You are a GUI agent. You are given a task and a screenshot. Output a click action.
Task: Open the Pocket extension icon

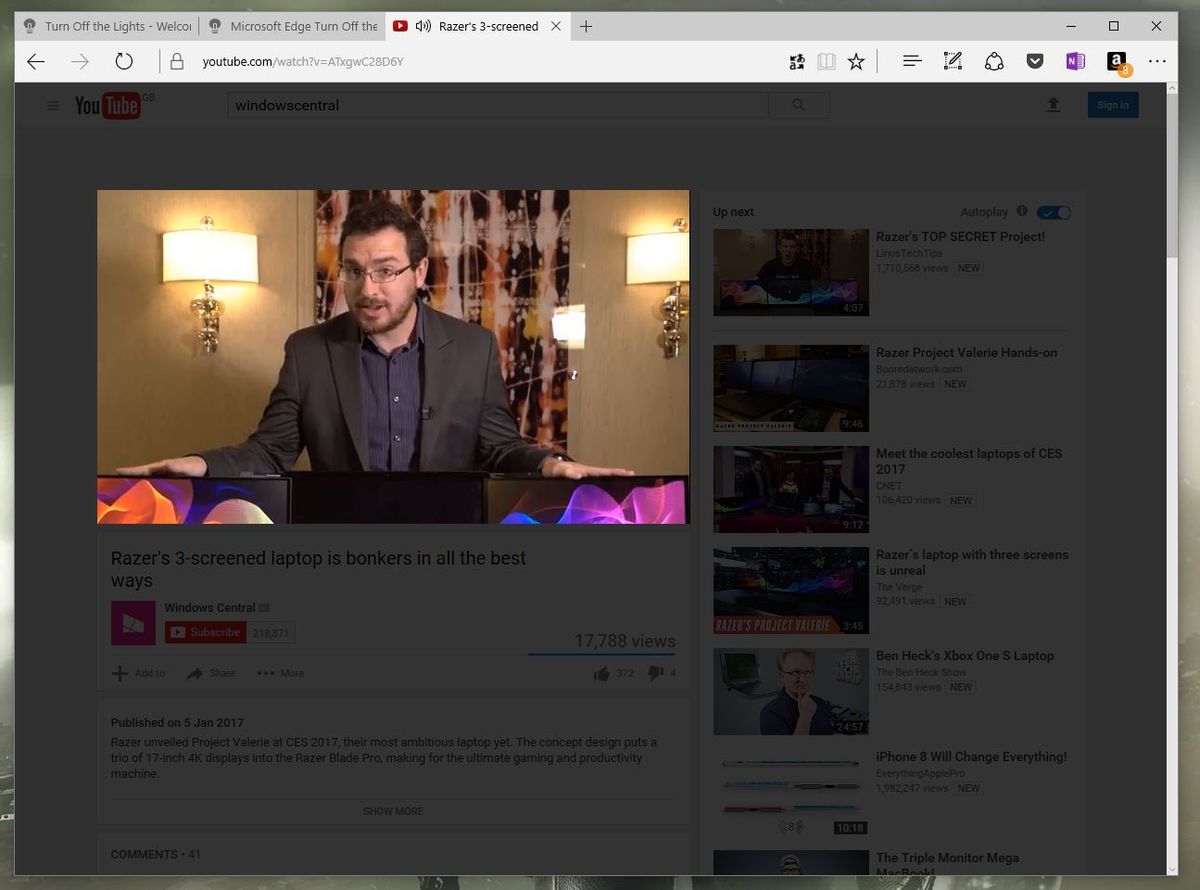click(1035, 61)
